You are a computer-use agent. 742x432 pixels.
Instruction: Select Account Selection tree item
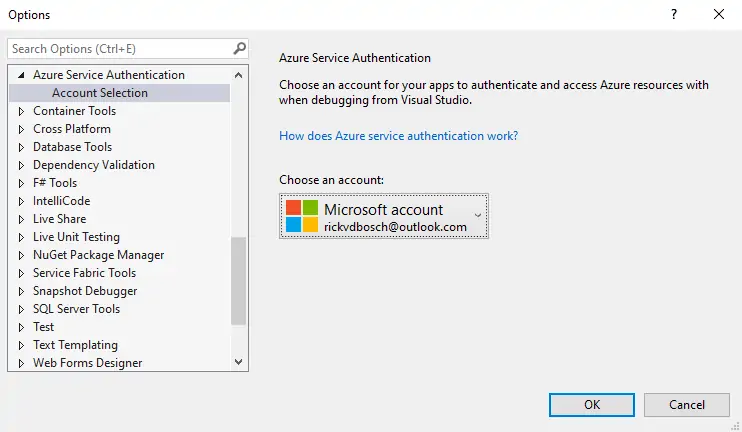119,93
